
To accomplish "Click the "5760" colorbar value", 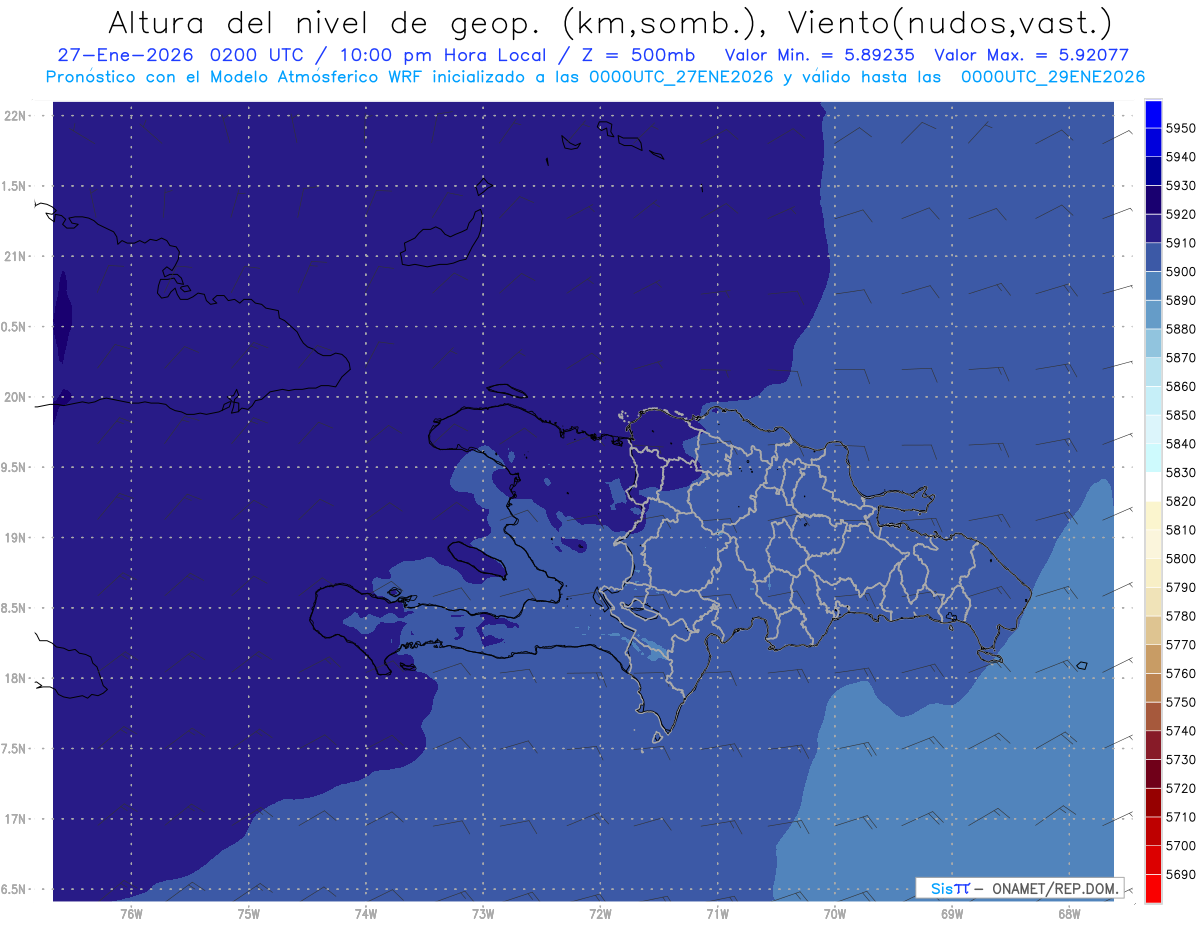I will (1179, 674).
